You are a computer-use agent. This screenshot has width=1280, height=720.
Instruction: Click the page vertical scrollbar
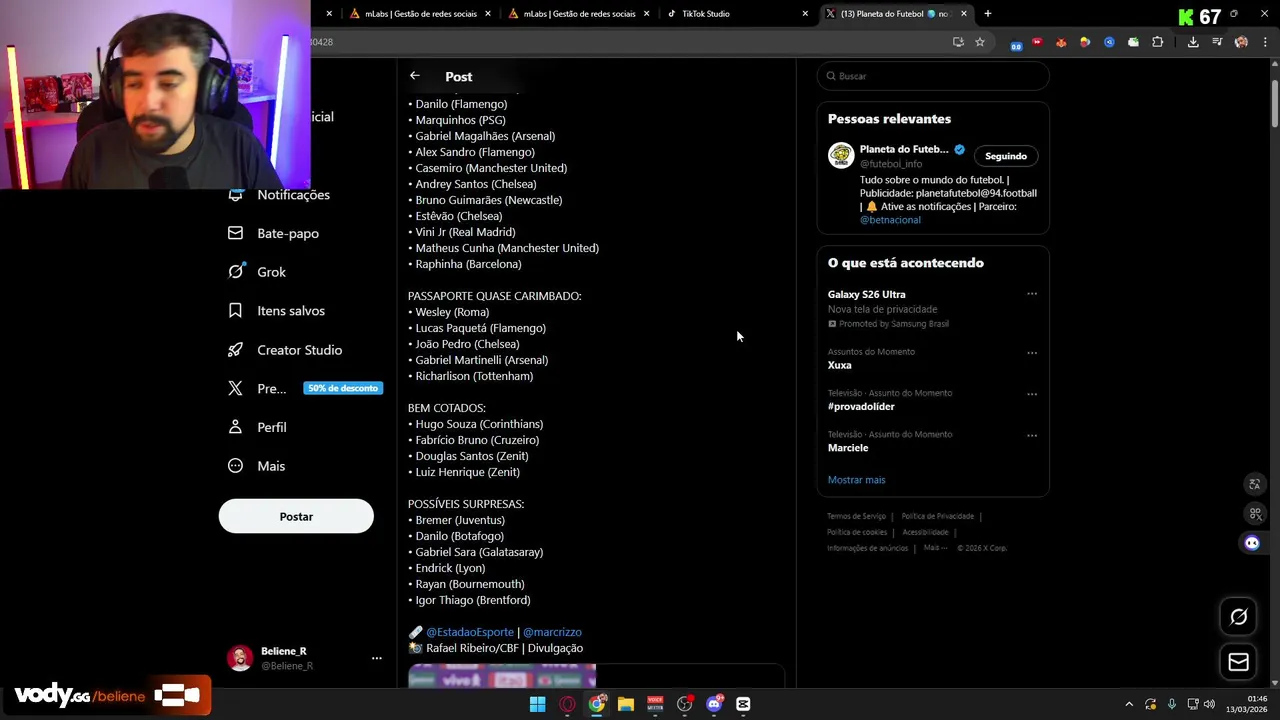(1274, 102)
